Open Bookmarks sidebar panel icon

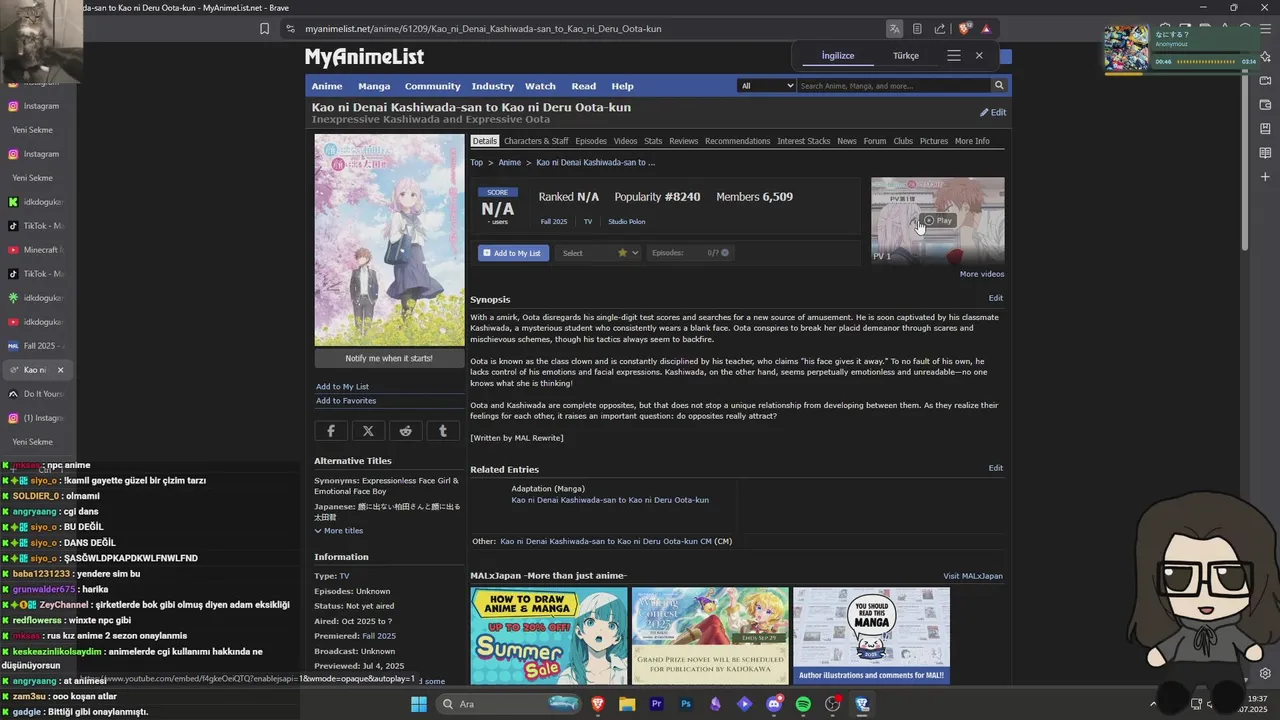(x=1265, y=129)
